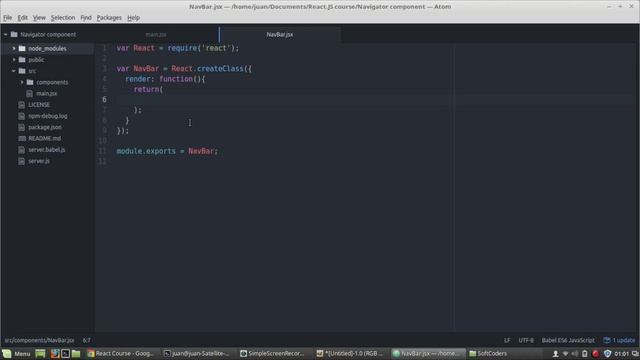Screen dimensions: 640x360
Task: Expand the components folder arrow
Action: (x=22, y=82)
